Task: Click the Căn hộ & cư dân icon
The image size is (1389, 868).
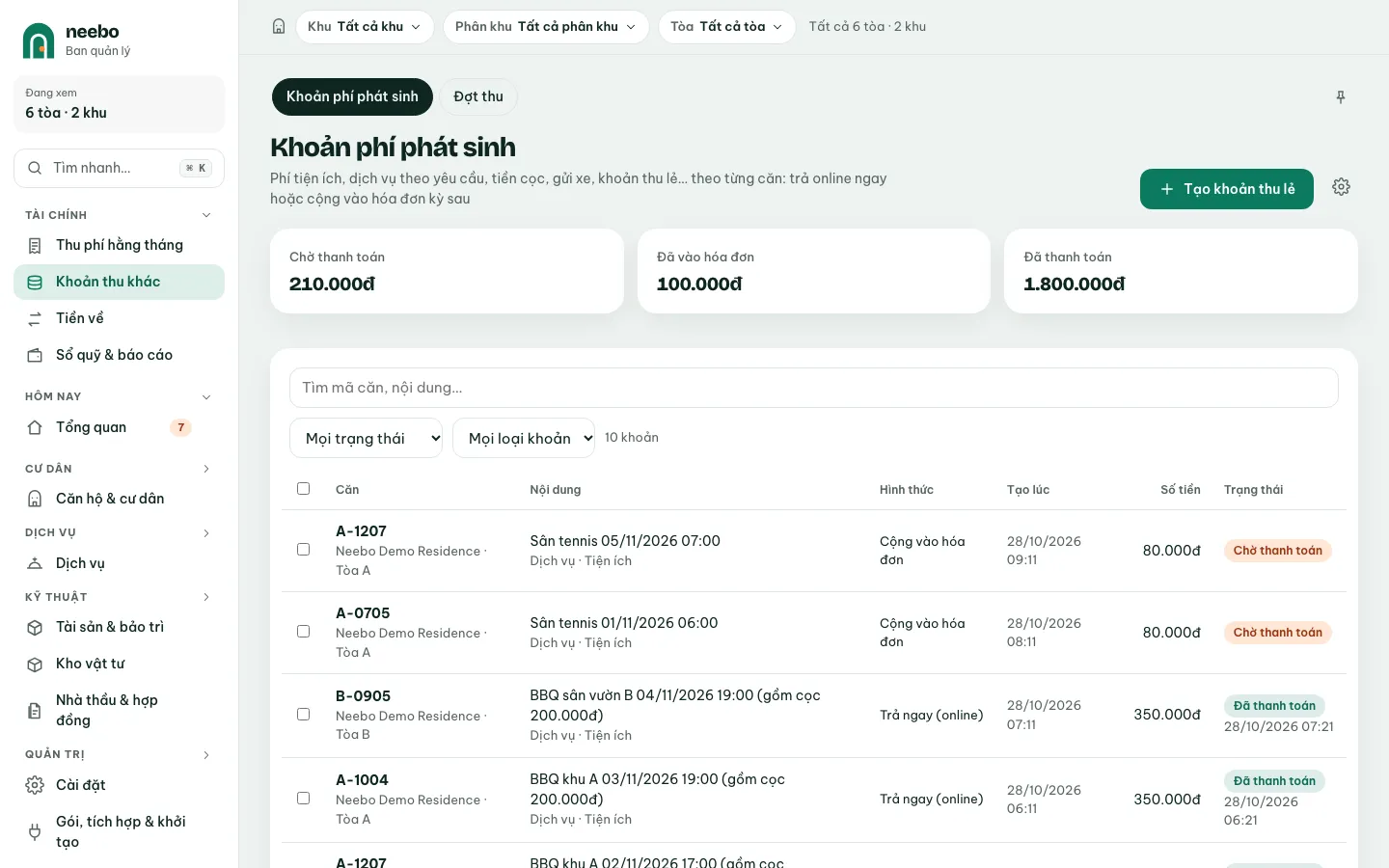Action: [x=35, y=500]
